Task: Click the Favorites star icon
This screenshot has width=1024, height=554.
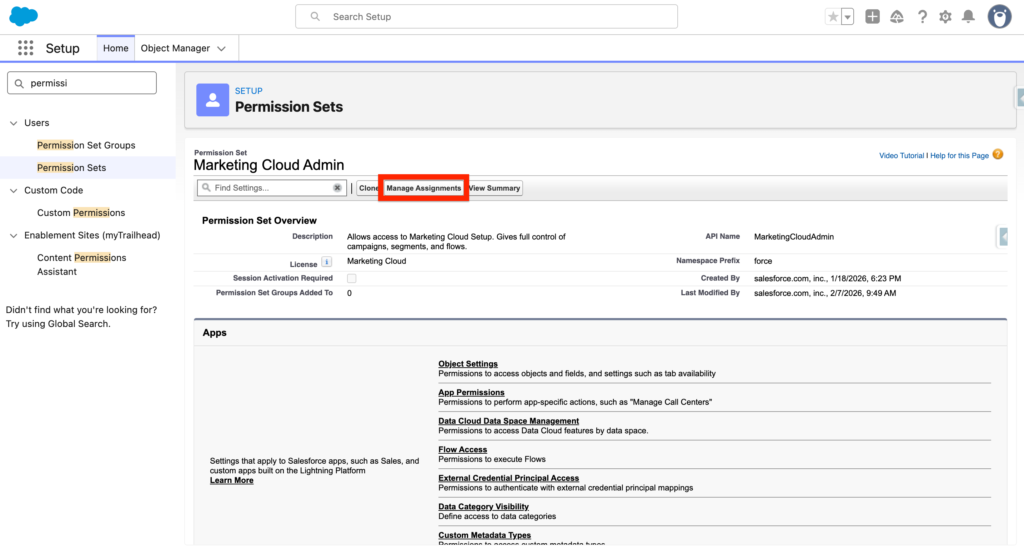Action: click(833, 17)
